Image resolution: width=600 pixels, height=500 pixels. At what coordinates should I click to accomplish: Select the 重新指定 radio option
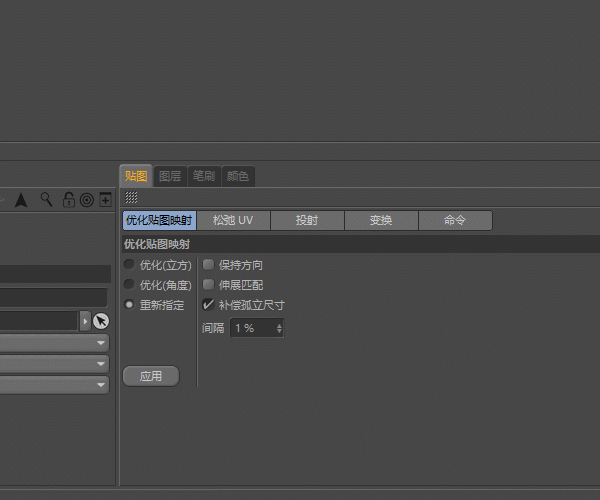coord(129,304)
